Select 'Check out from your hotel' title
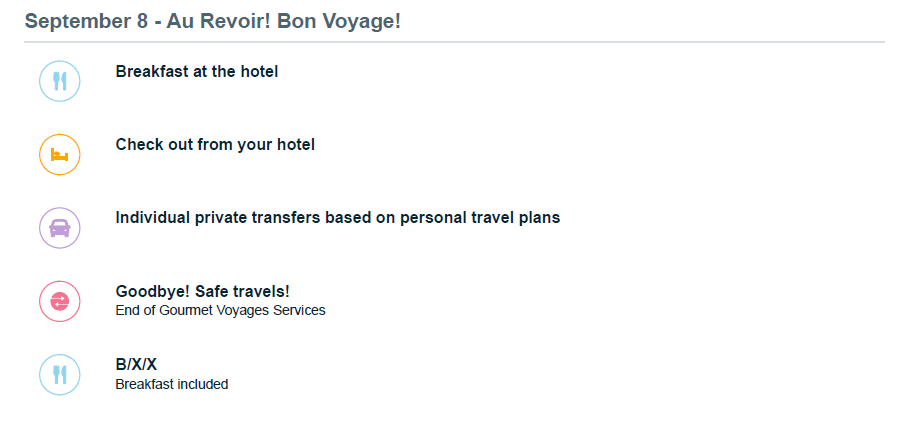899x435 pixels. (x=215, y=145)
